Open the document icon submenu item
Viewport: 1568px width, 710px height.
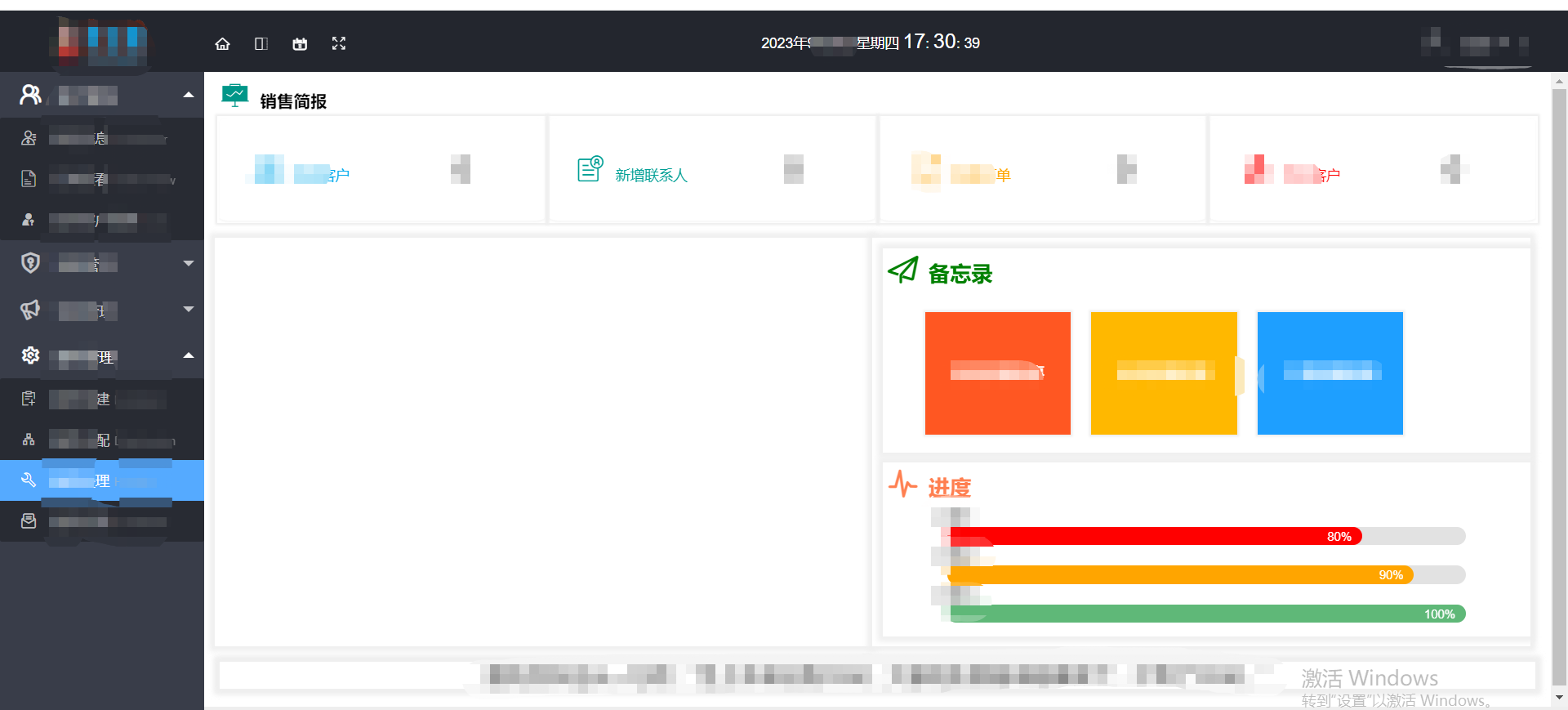29,179
